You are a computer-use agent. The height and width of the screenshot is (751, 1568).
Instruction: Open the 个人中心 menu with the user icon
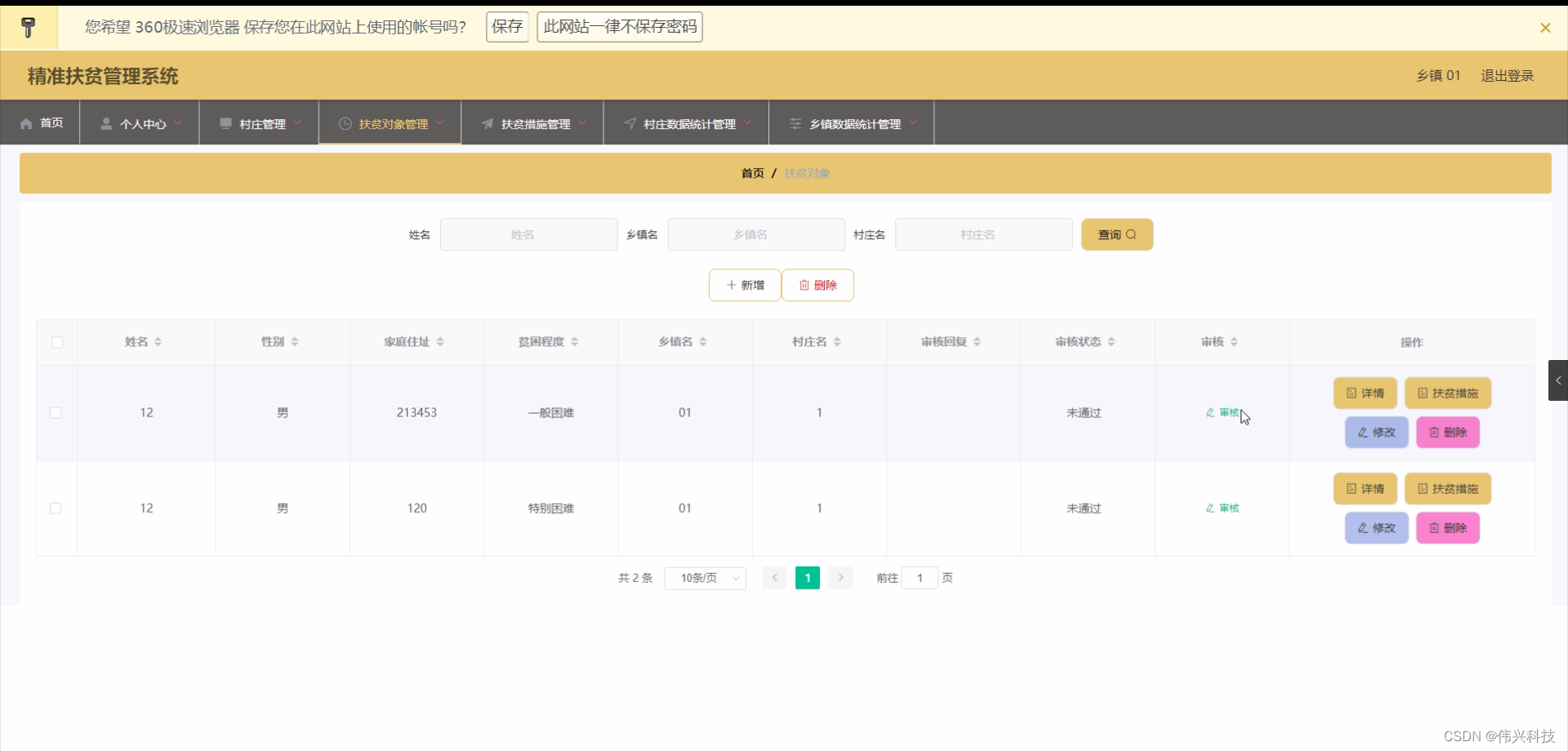click(x=106, y=123)
